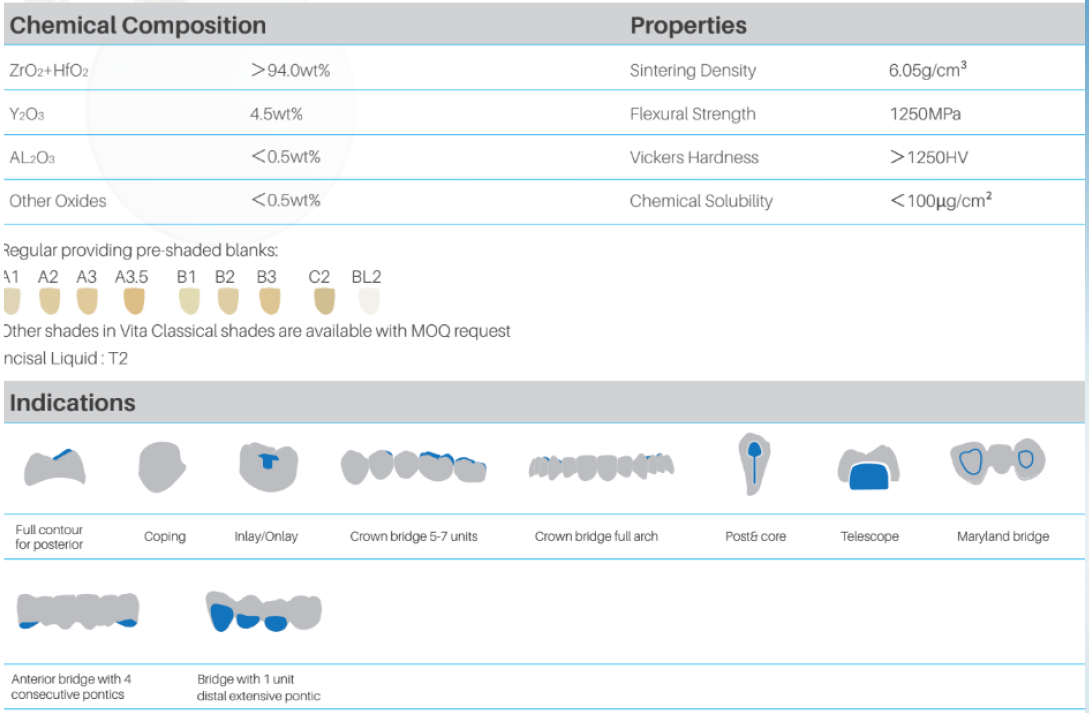Select the B3 shade tooth swatch

click(x=270, y=301)
